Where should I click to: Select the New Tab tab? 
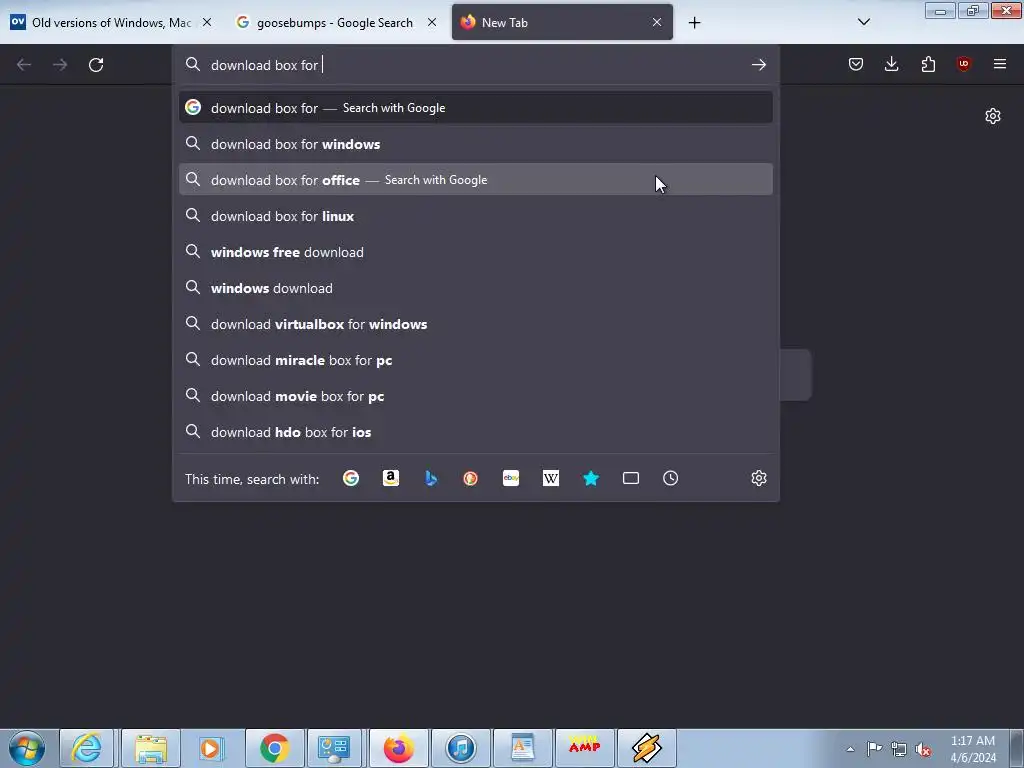562,22
